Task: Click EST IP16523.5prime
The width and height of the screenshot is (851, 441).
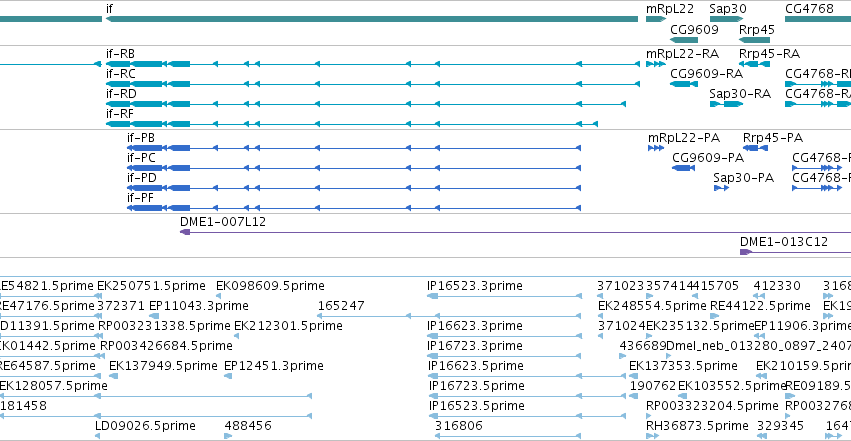Action: click(x=477, y=406)
